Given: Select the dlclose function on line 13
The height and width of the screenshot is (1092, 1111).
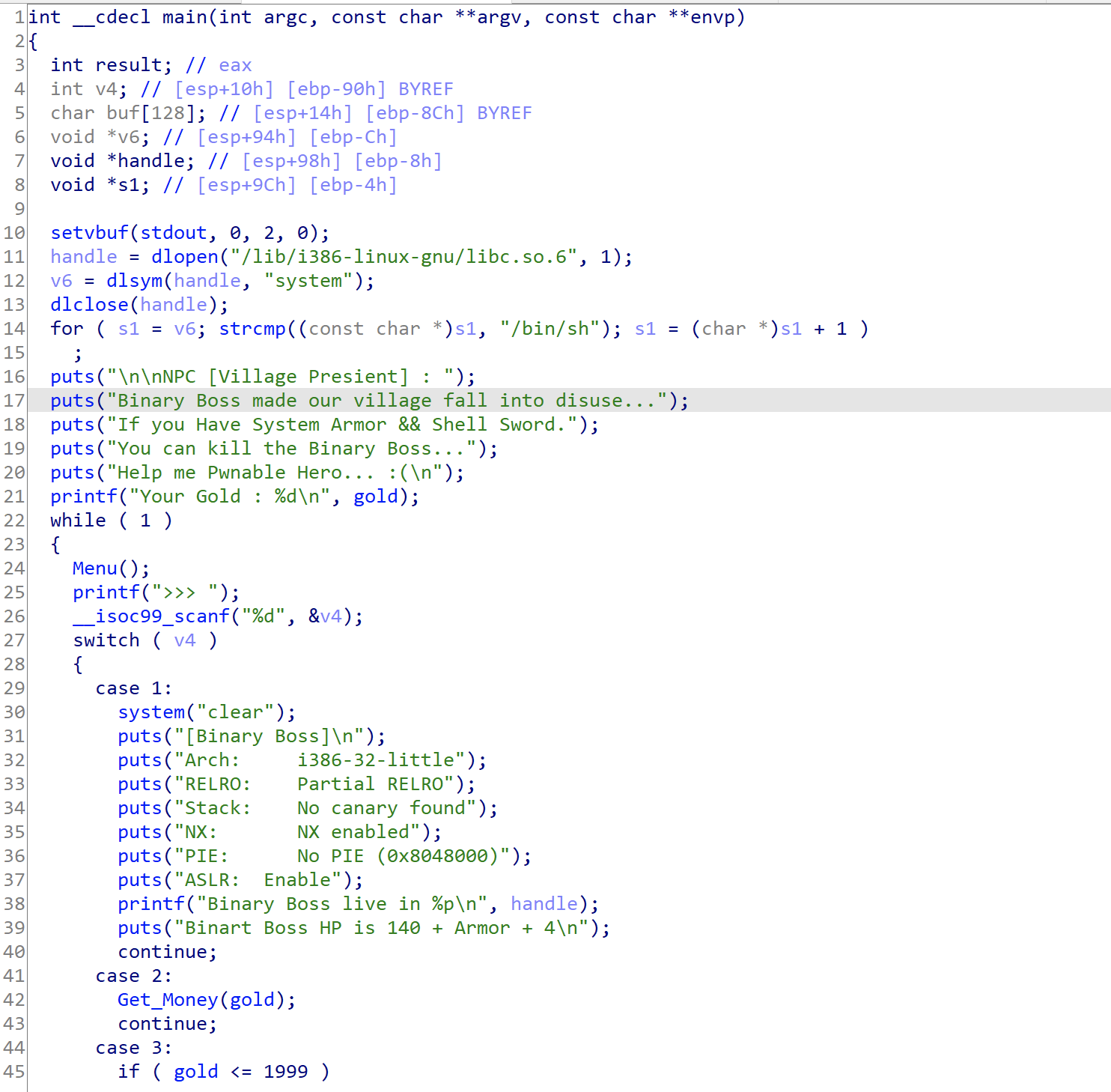Looking at the screenshot, I should (89, 304).
